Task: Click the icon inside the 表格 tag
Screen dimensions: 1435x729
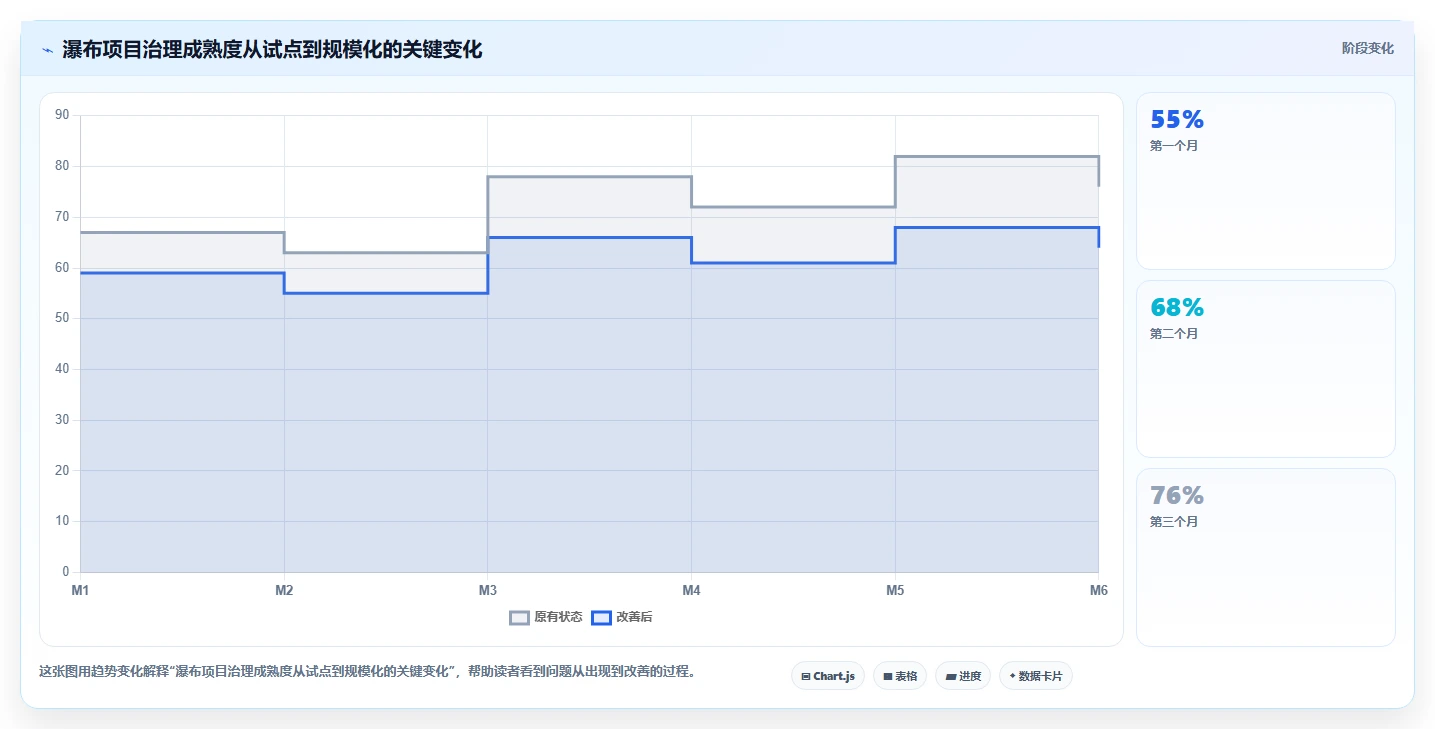Action: [888, 677]
